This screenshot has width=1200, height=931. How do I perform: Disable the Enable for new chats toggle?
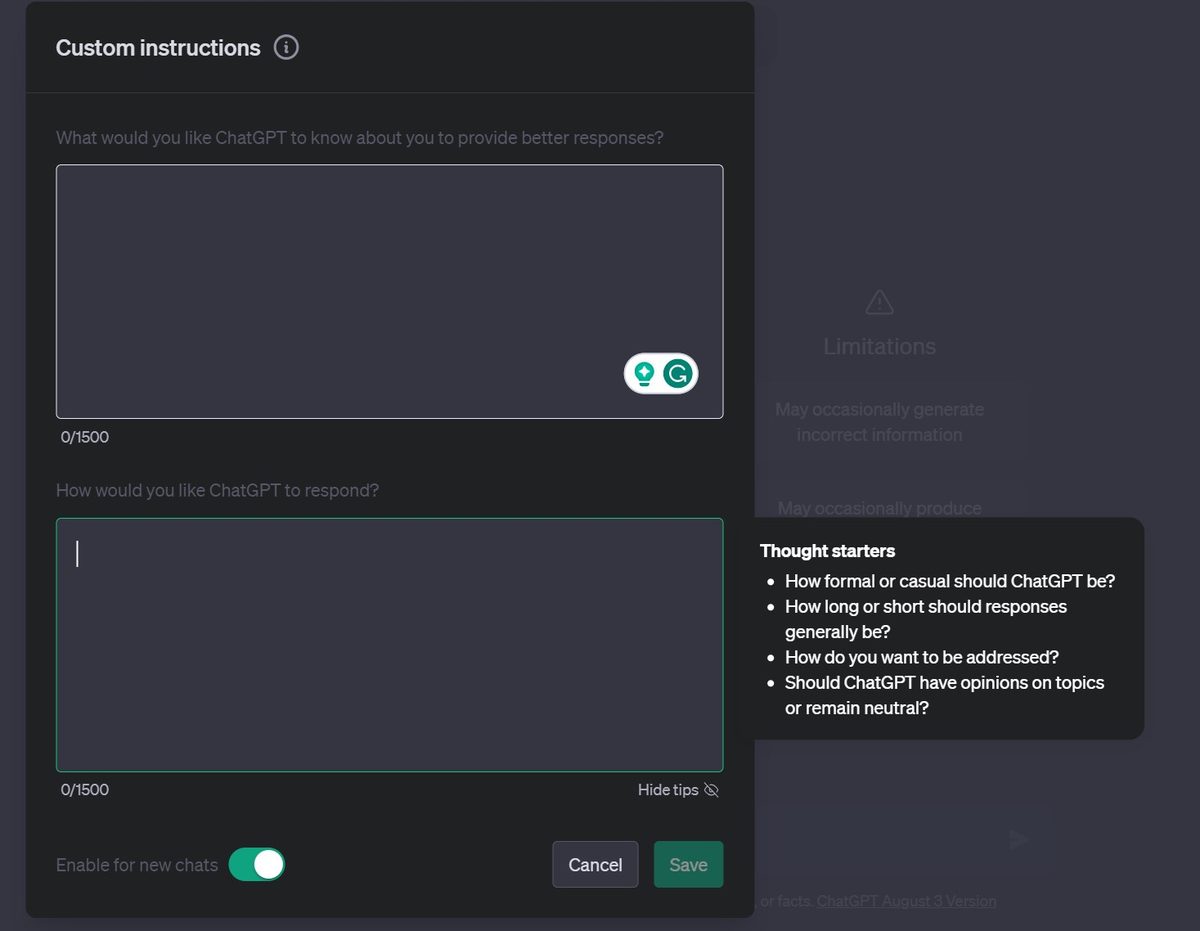tap(258, 864)
